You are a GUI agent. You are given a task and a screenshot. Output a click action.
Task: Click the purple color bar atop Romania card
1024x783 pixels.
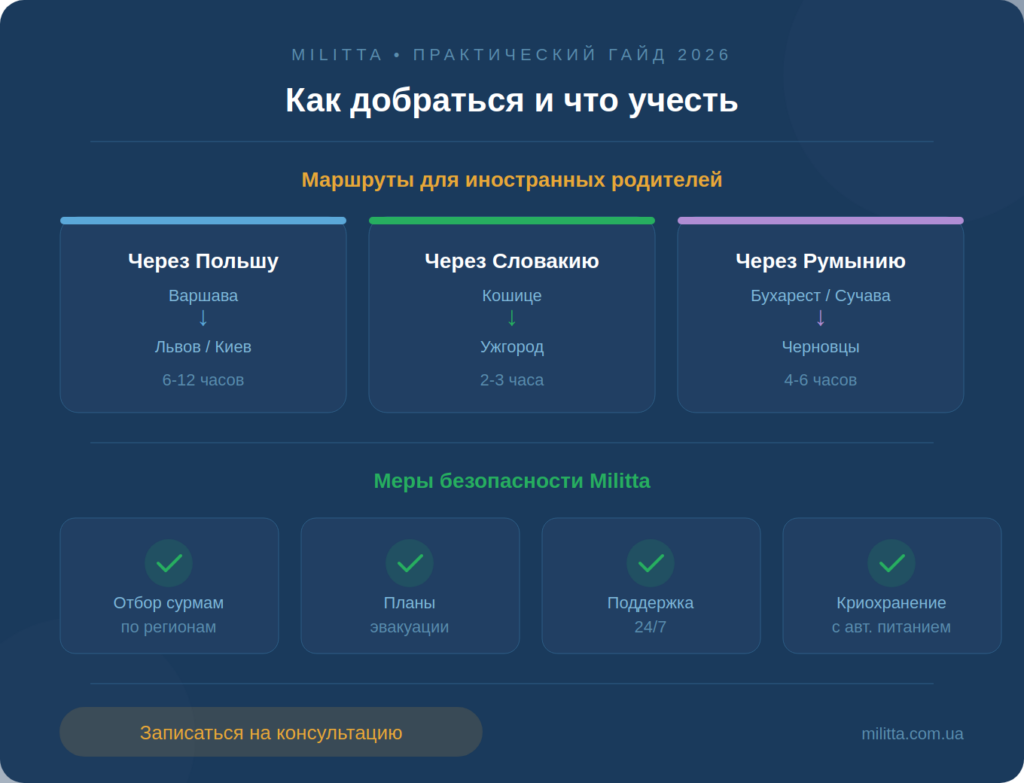click(x=821, y=221)
